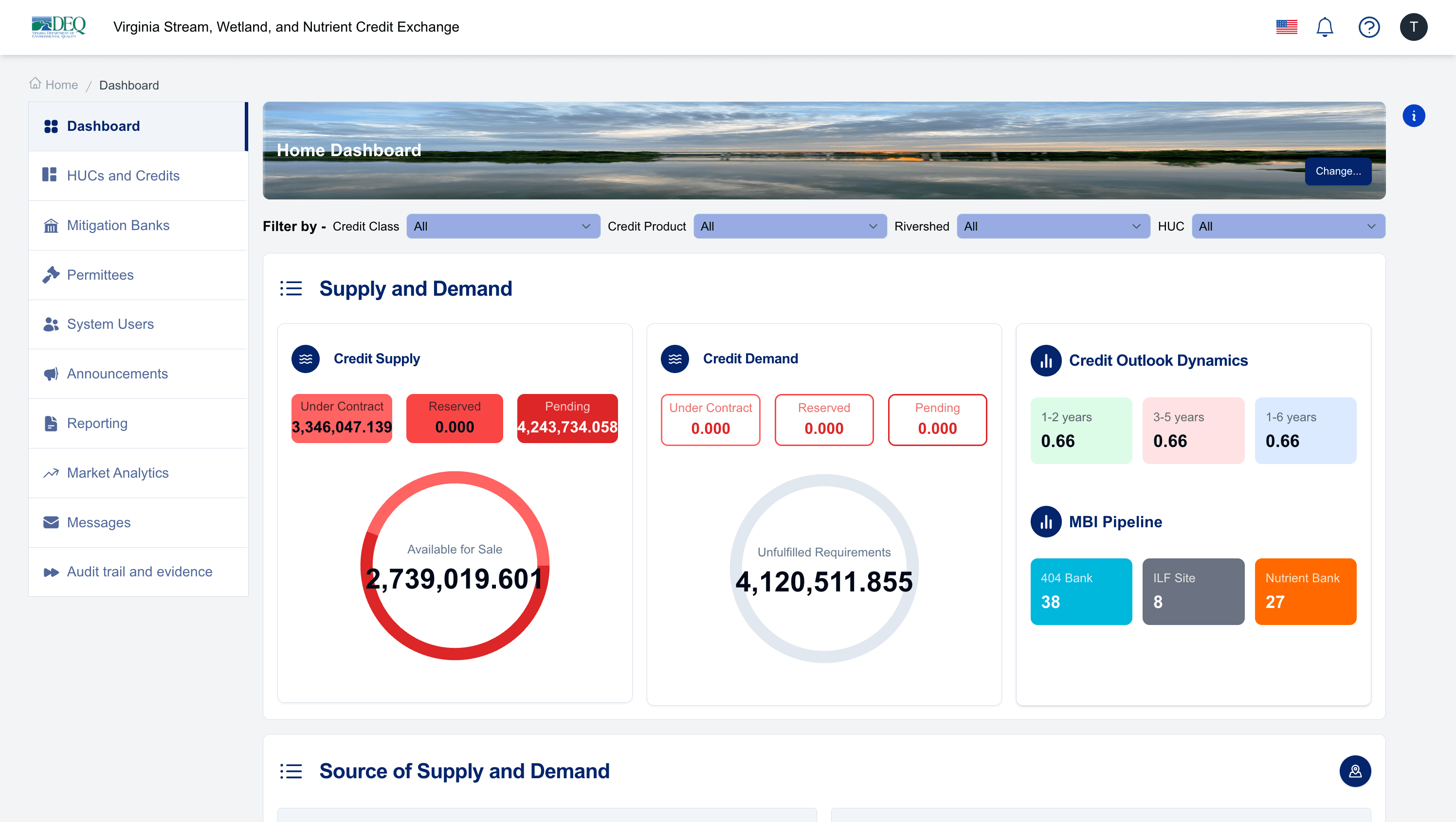Image resolution: width=1456 pixels, height=822 pixels.
Task: Open the user avatar T menu
Action: coord(1413,27)
